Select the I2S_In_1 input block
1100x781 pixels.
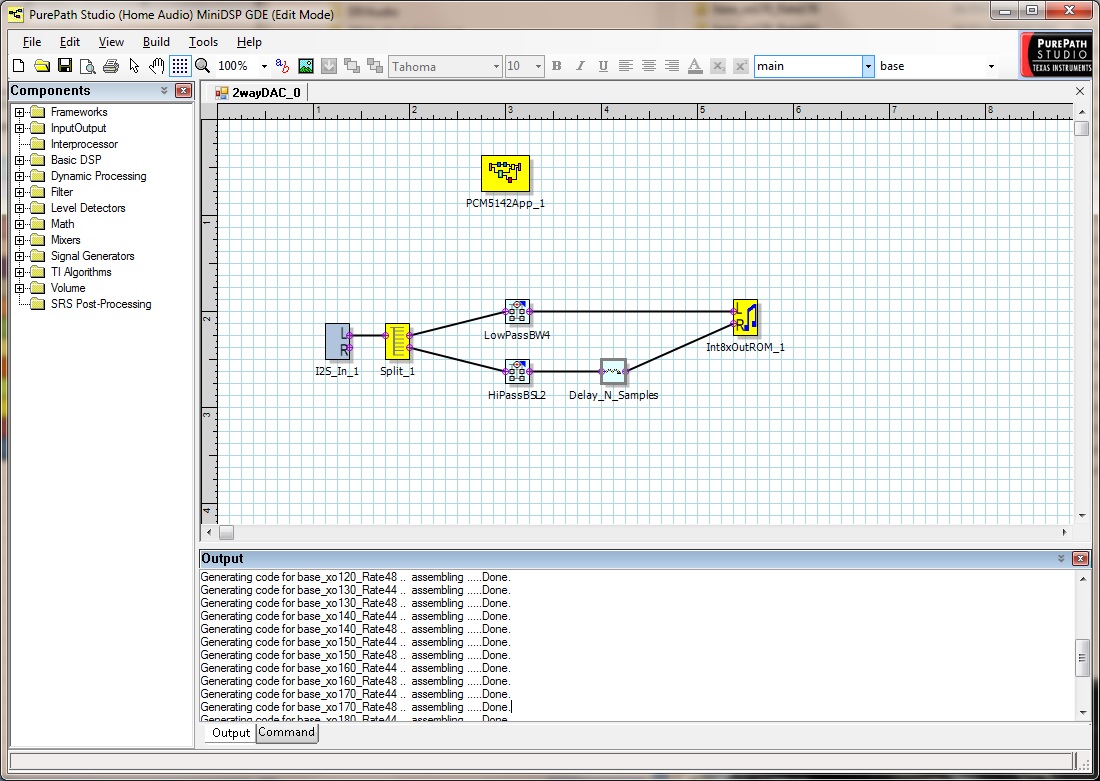click(338, 341)
